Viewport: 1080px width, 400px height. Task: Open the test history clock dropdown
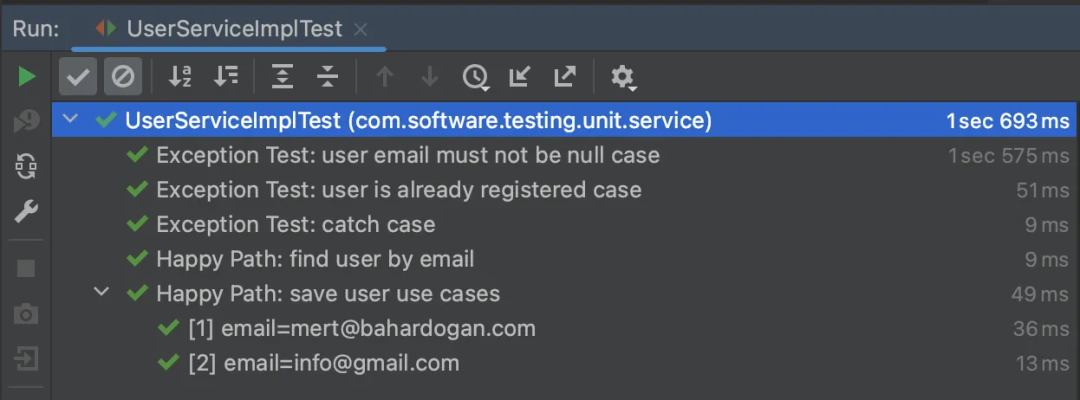(x=475, y=77)
